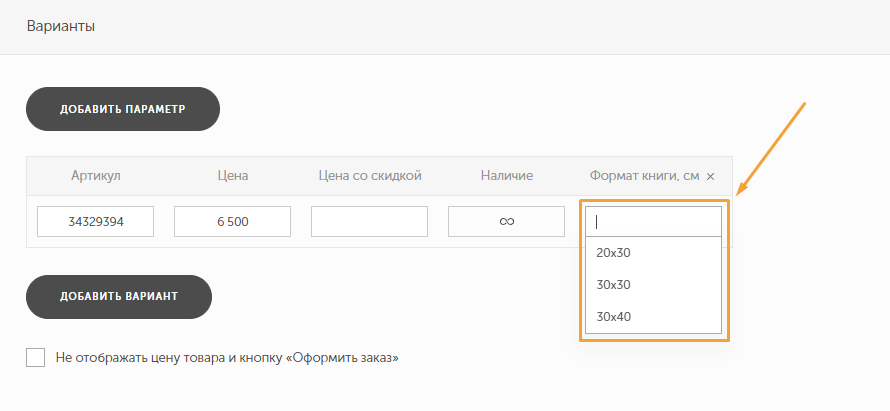Click the empty discounted price field
The height and width of the screenshot is (411, 890).
369,222
